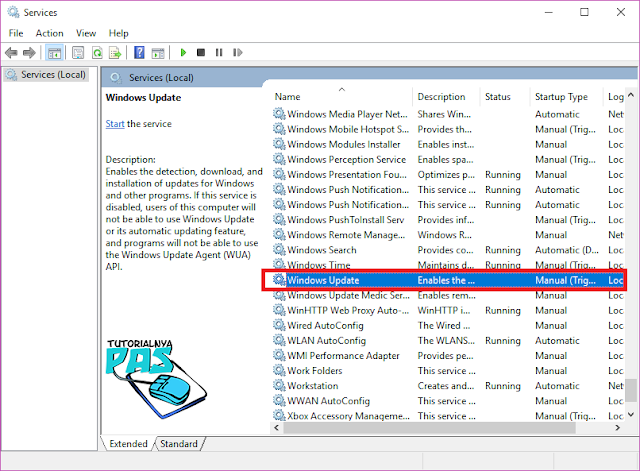Image resolution: width=640 pixels, height=471 pixels.
Task: Select Windows Remote Manage... service
Action: (x=346, y=235)
